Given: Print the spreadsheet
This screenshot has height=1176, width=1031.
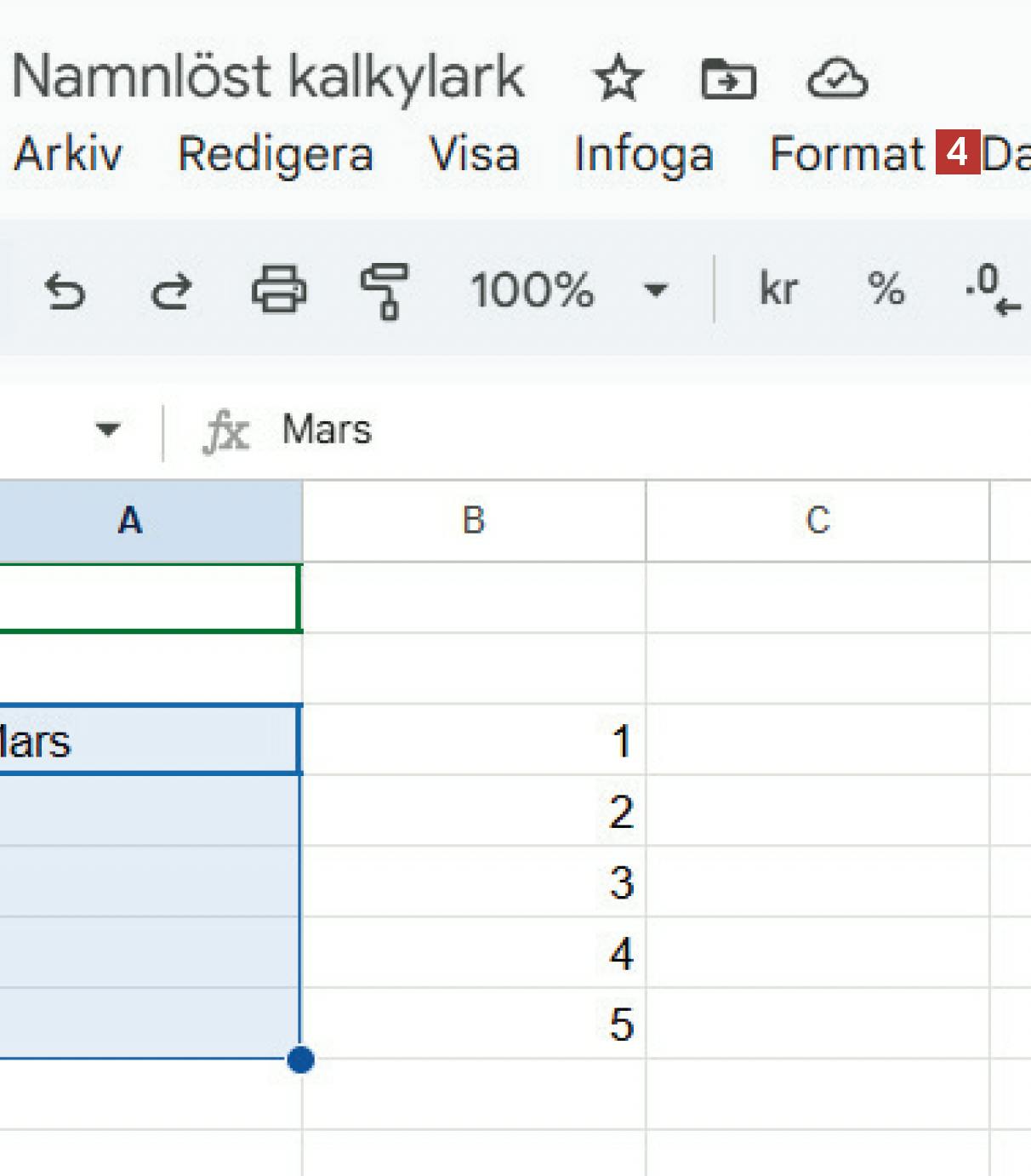Looking at the screenshot, I should pos(278,290).
